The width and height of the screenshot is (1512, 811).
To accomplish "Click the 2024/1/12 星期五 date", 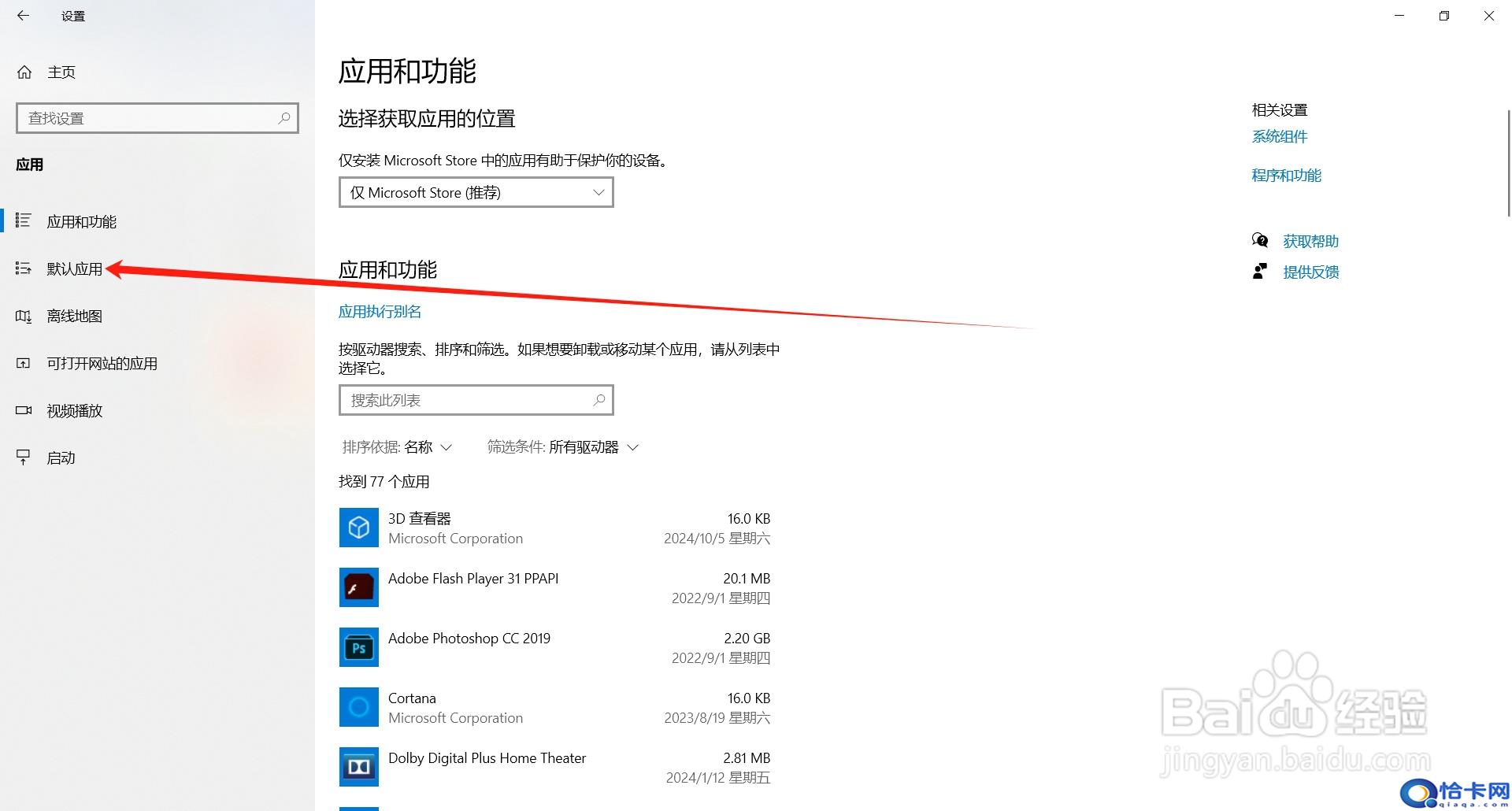I will tap(718, 778).
